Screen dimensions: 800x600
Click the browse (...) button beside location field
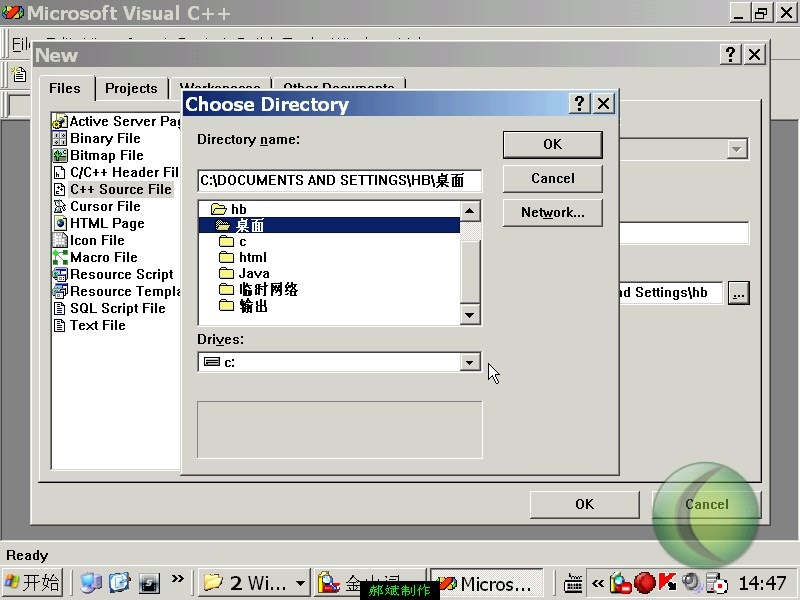pos(738,293)
